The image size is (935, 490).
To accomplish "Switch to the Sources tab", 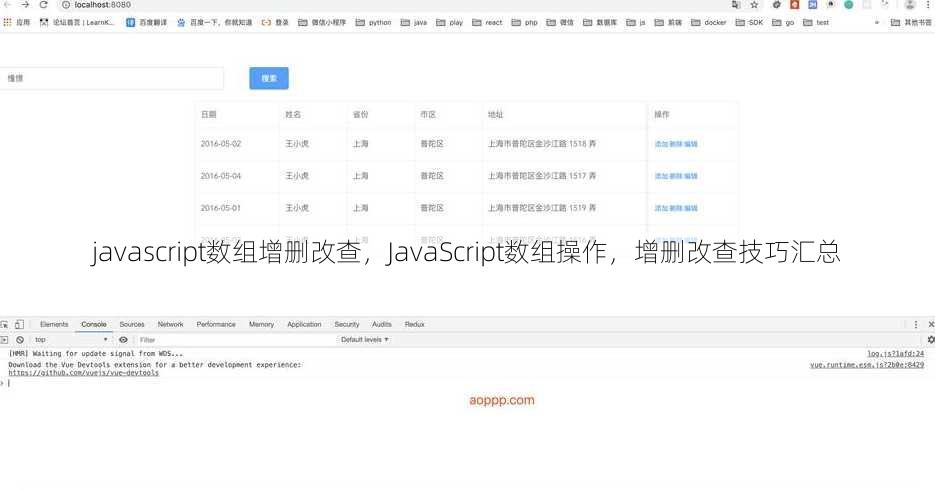I will click(x=132, y=324).
